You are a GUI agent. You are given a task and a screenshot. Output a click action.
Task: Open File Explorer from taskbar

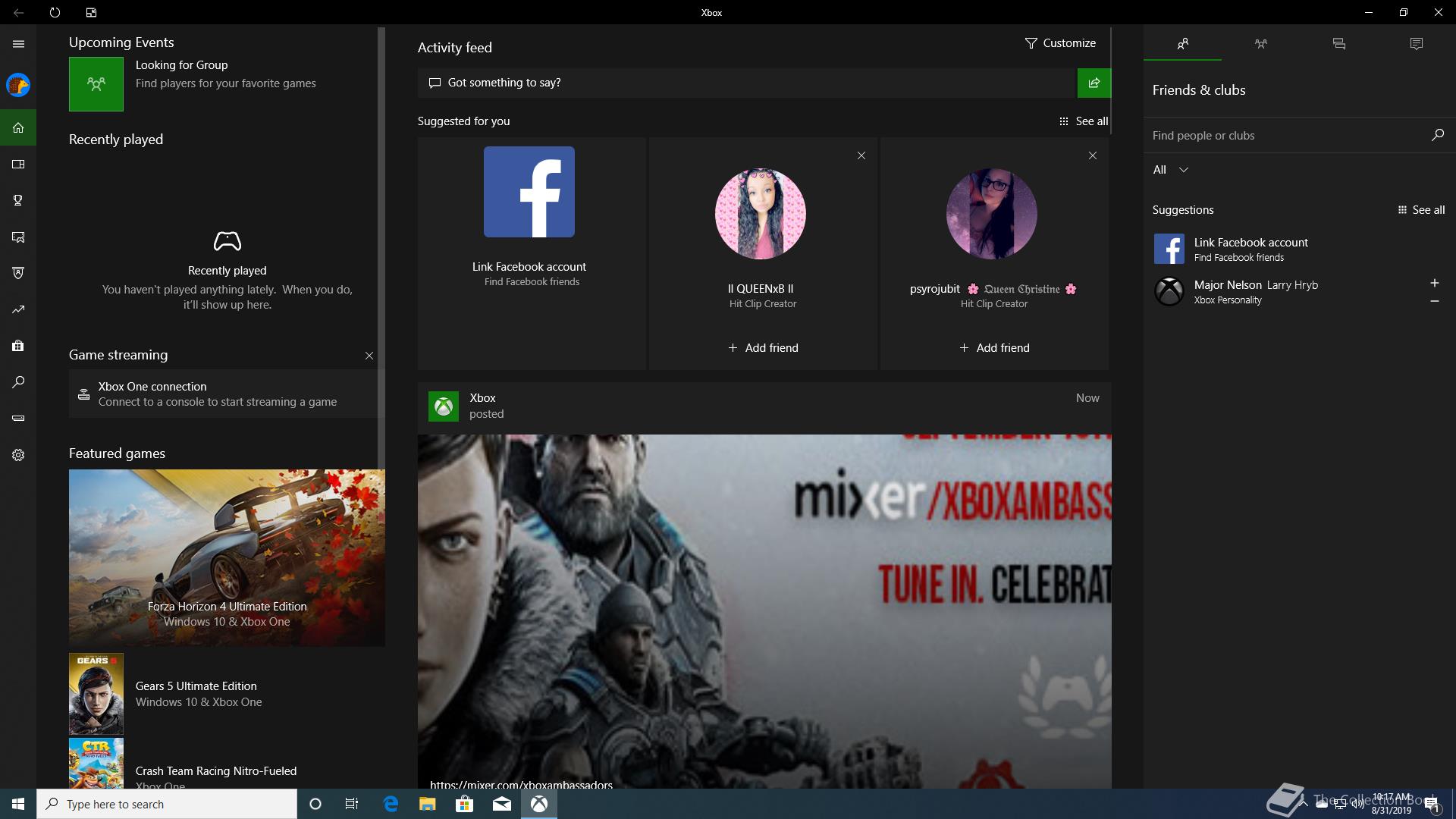[x=427, y=804]
